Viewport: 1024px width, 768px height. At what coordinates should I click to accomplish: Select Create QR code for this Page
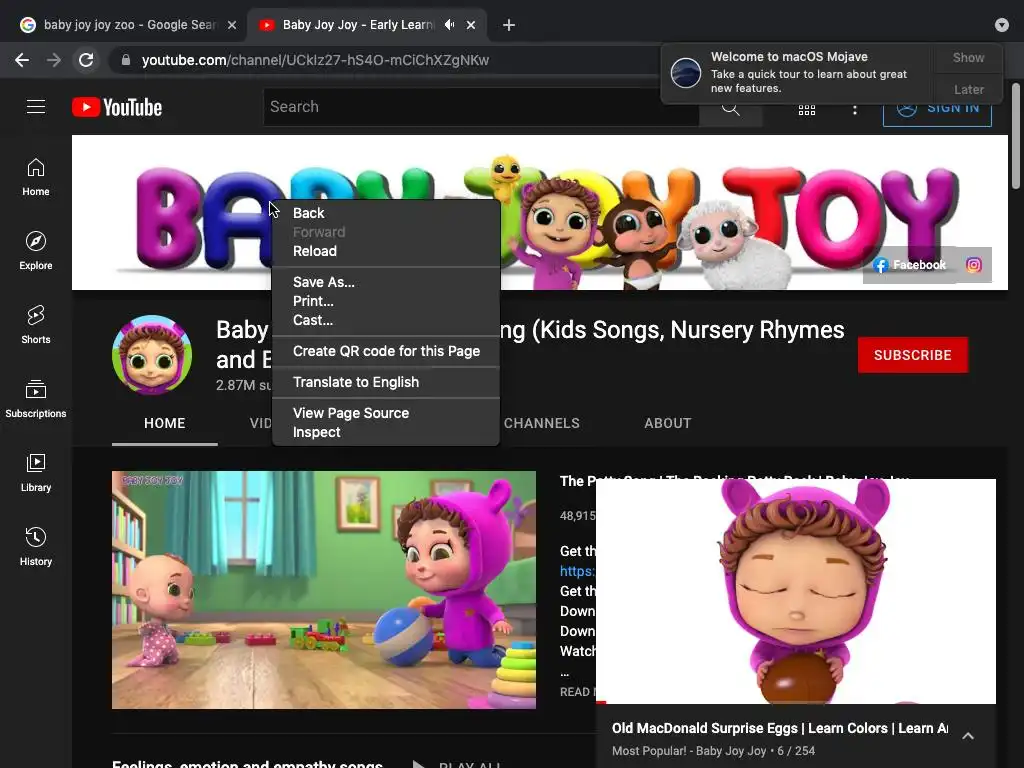[x=386, y=351]
